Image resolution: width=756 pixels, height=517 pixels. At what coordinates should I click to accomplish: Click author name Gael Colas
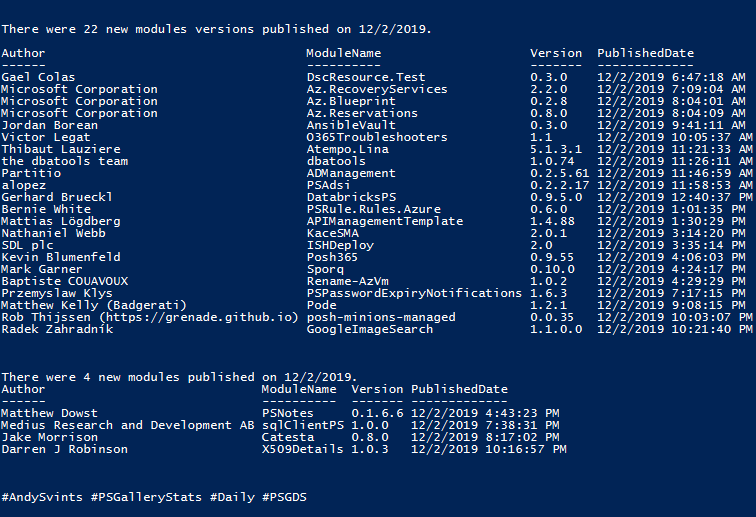click(38, 77)
